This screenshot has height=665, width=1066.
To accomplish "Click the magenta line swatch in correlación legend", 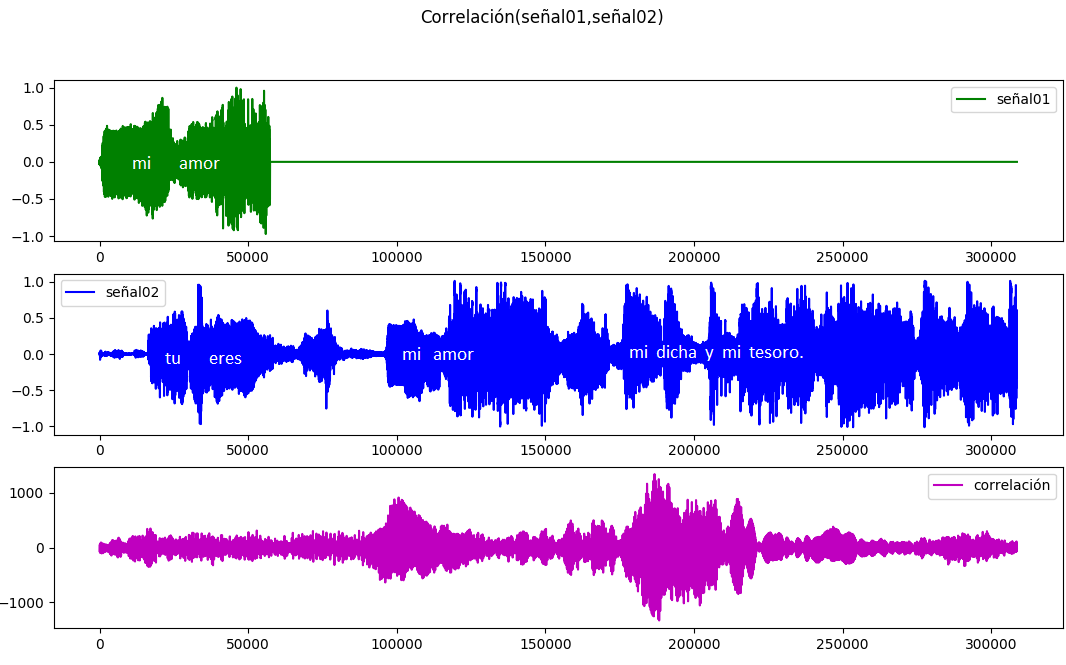I will (948, 486).
